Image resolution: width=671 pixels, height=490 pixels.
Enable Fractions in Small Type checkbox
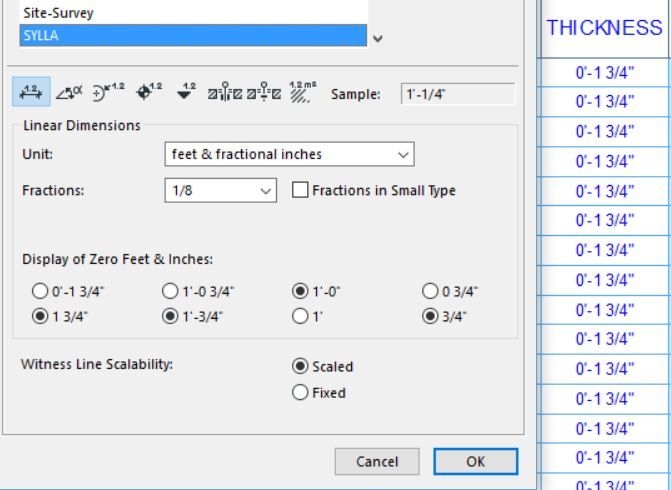300,191
